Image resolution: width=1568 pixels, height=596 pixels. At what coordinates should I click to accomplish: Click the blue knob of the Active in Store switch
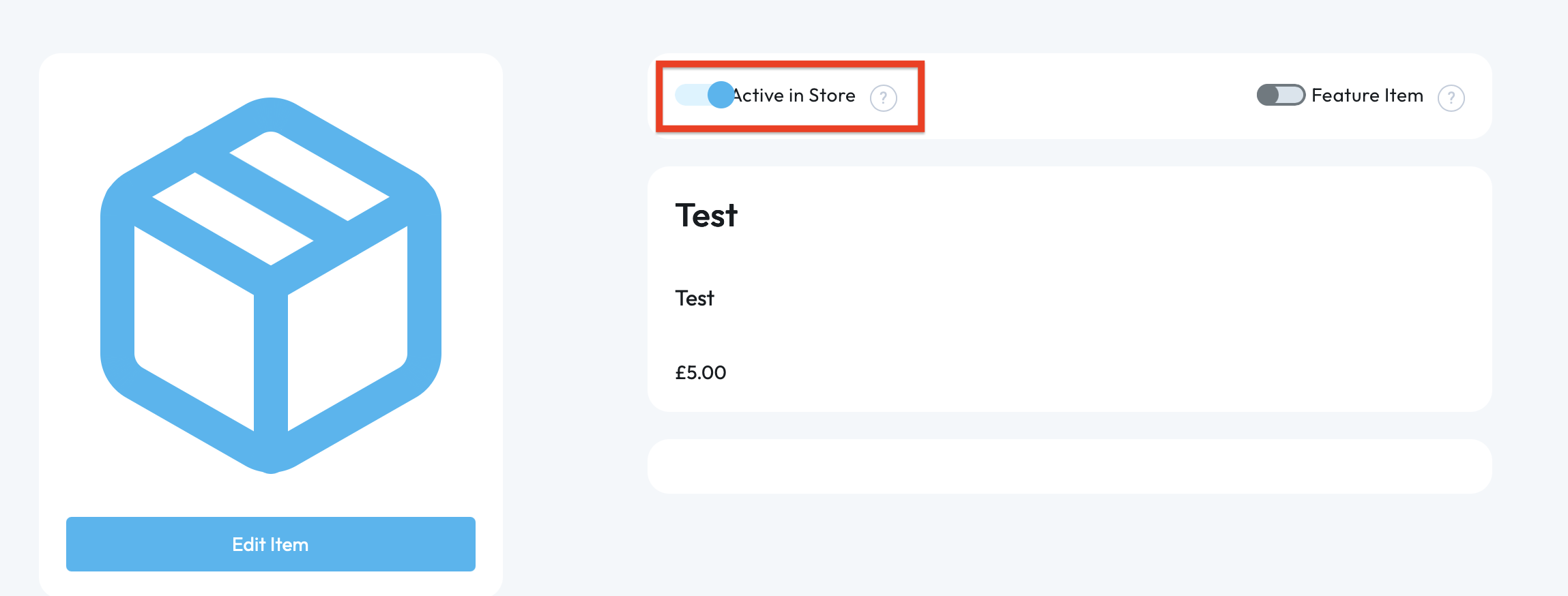coord(721,95)
